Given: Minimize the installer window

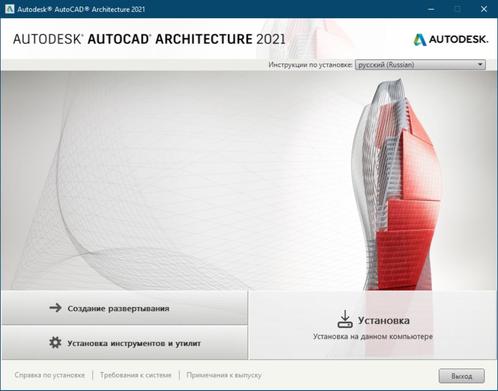Looking at the screenshot, I should click(x=431, y=9).
